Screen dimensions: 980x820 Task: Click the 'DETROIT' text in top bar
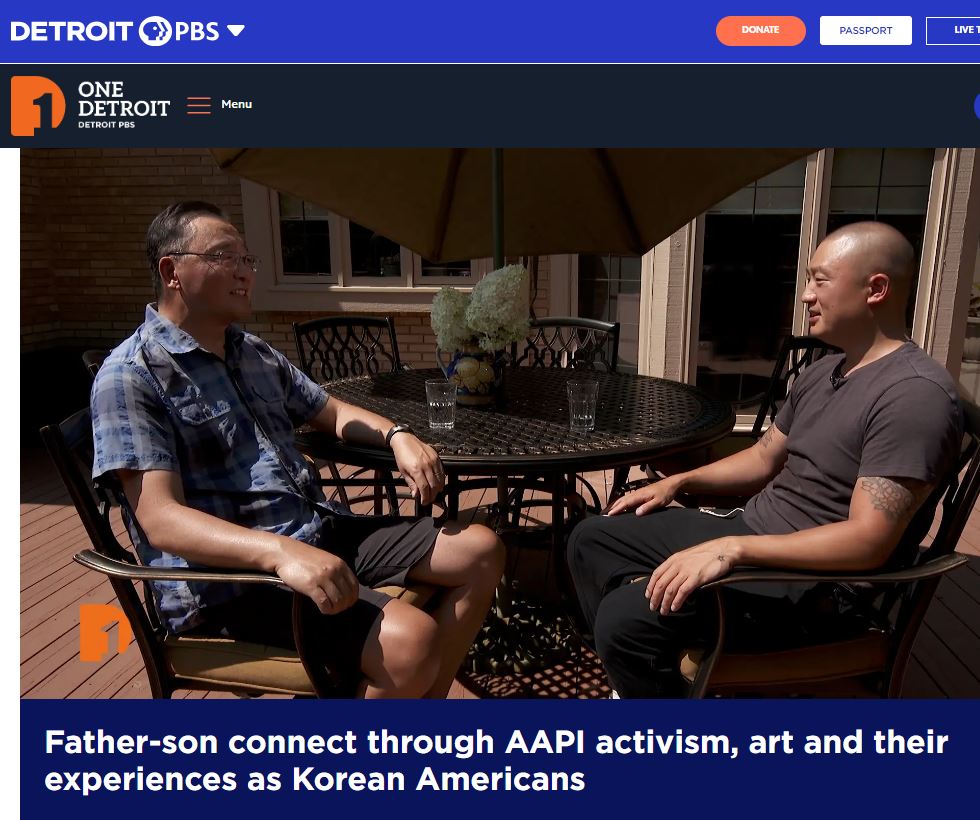71,31
